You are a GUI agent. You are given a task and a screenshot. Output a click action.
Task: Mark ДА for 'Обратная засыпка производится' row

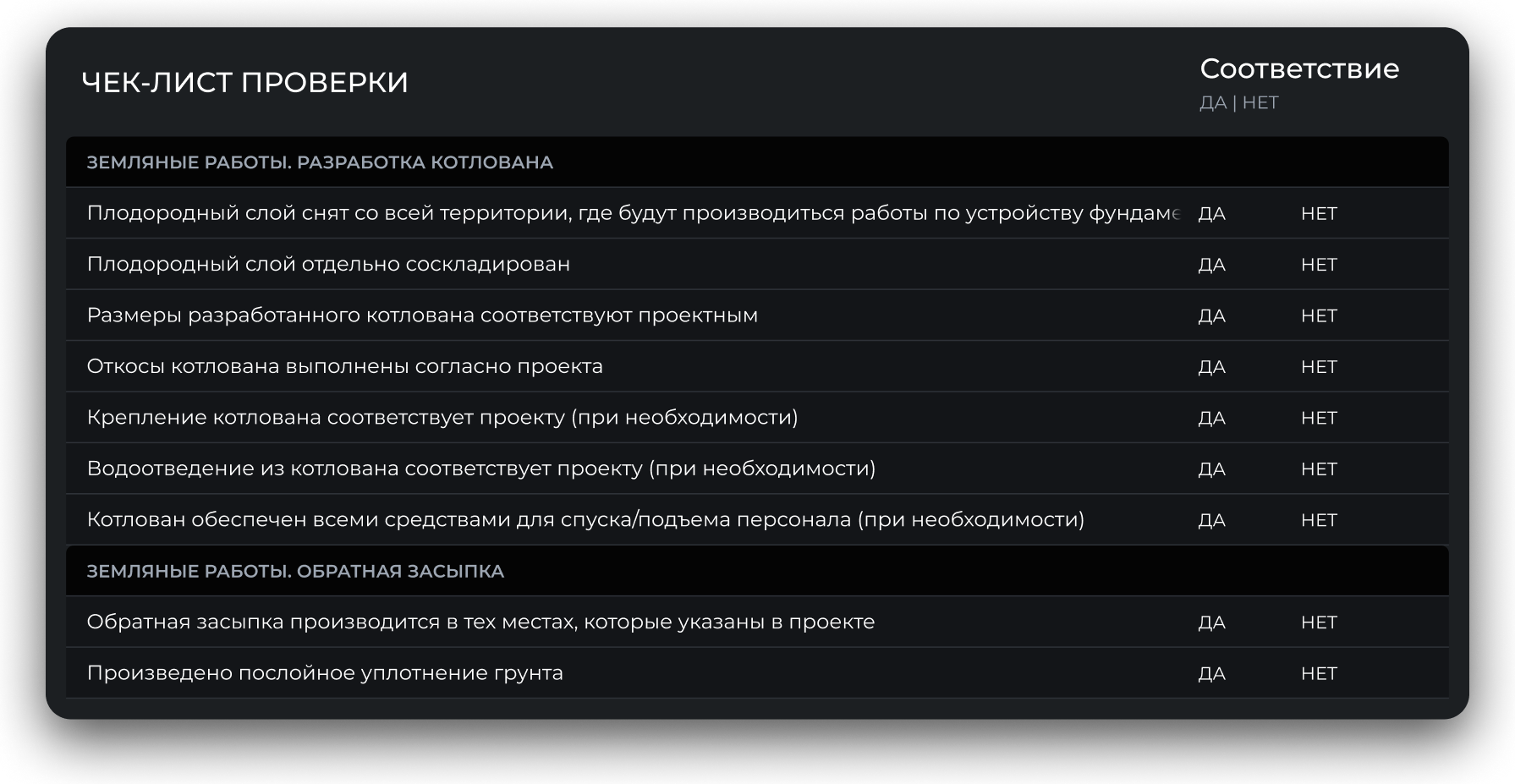[x=1211, y=622]
